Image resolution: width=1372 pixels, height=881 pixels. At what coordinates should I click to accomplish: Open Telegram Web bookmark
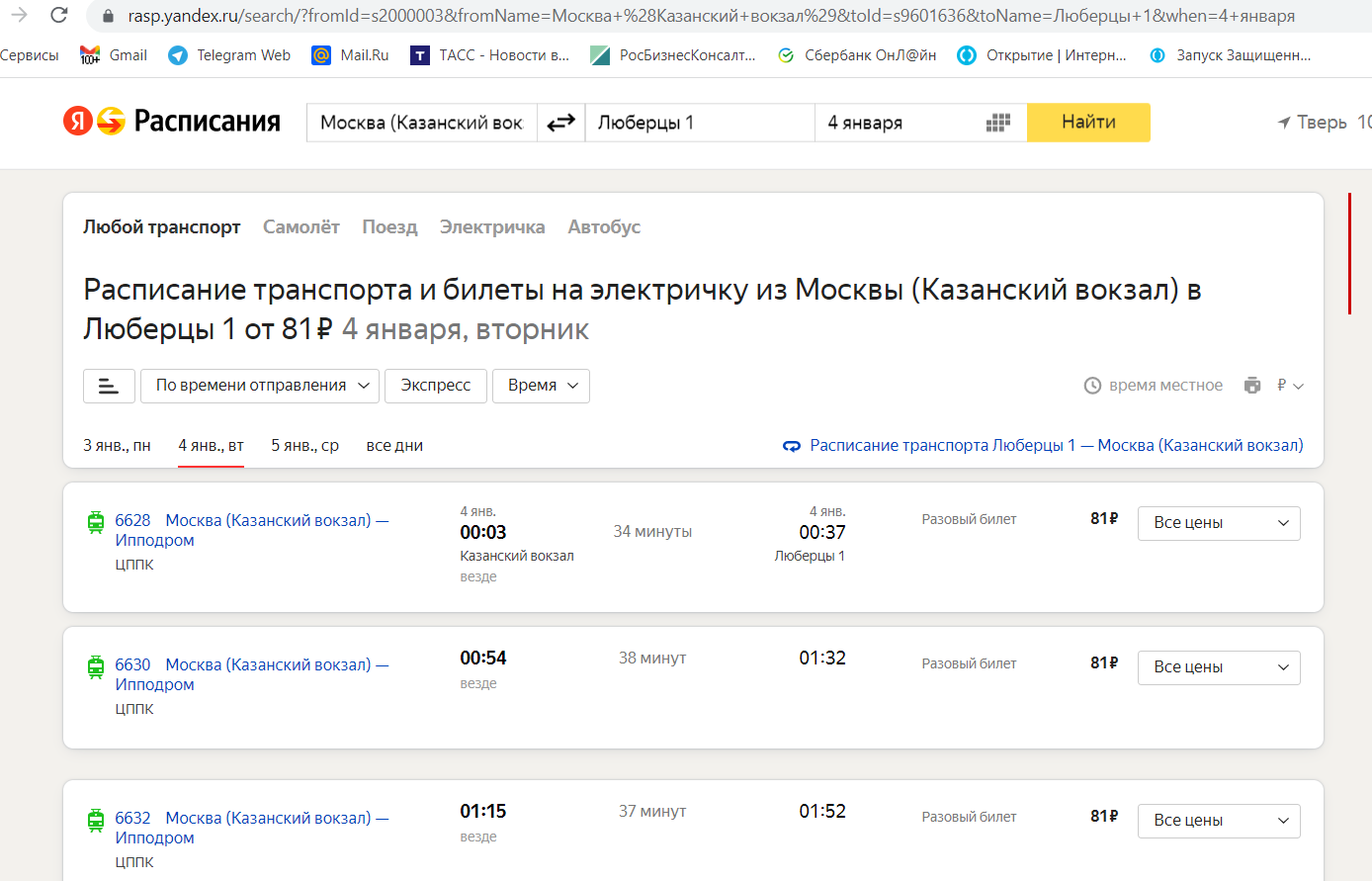(x=229, y=55)
